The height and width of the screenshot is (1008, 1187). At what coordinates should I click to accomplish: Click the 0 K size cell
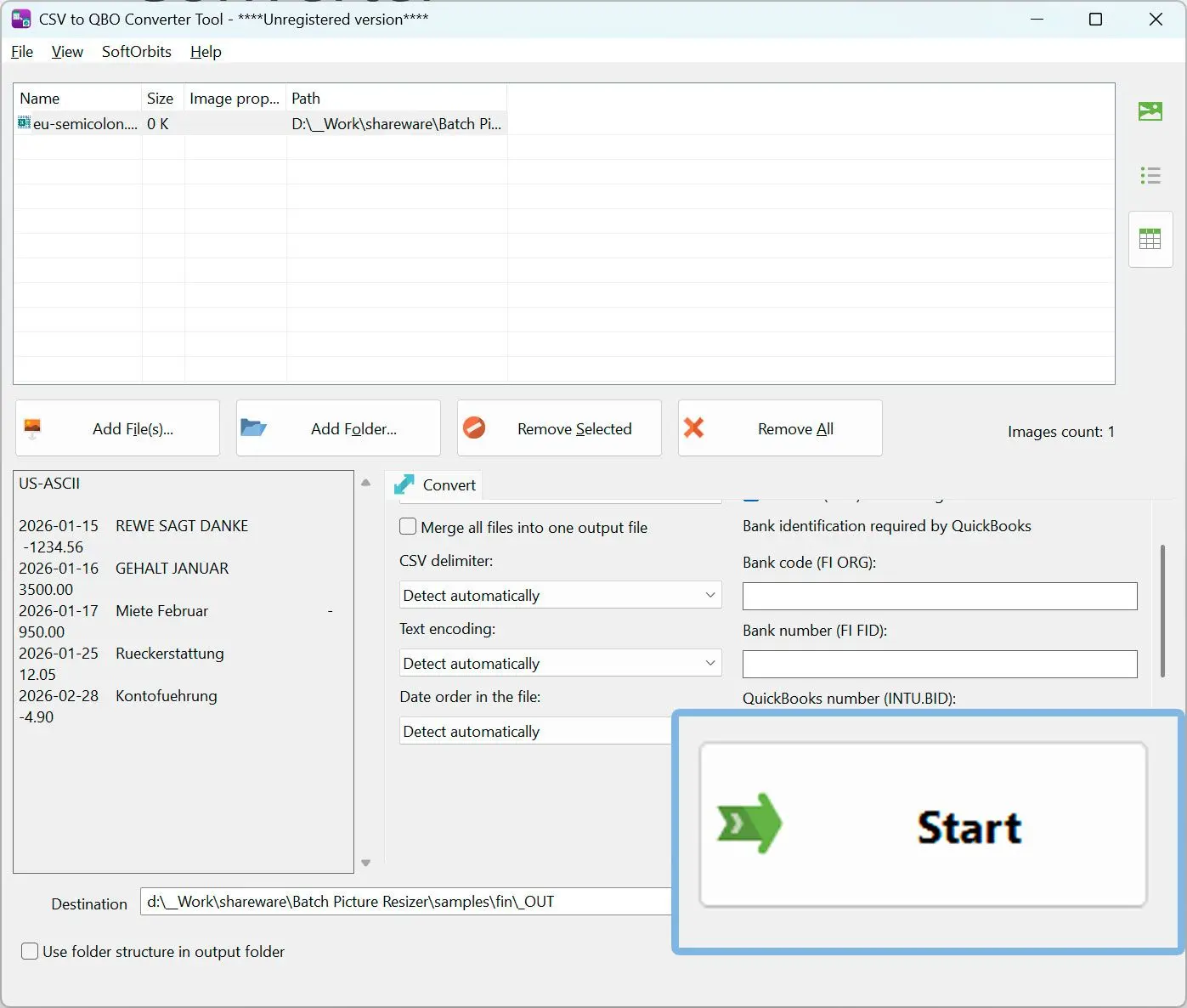point(158,124)
